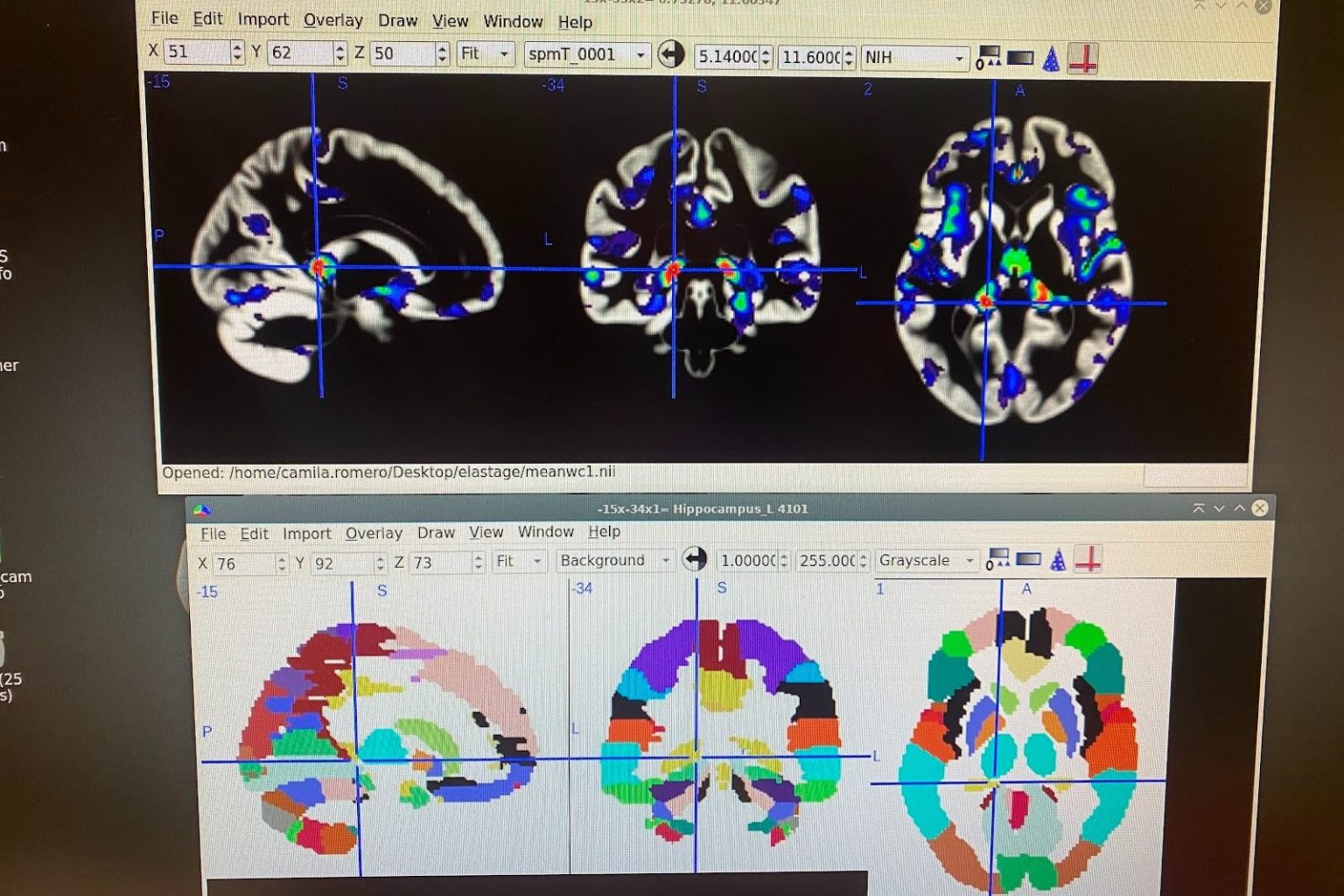Expand the Grayscale color table dropdown

(927, 560)
